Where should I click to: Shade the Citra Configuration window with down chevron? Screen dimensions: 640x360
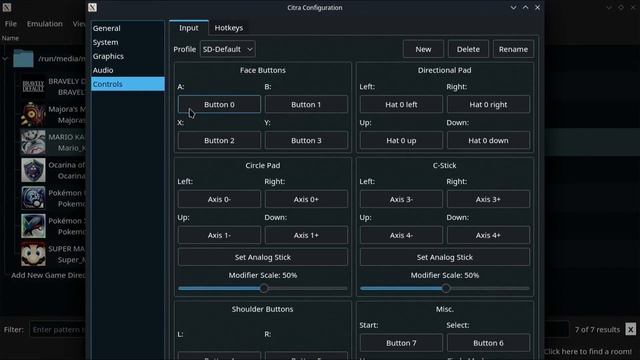coord(513,7)
